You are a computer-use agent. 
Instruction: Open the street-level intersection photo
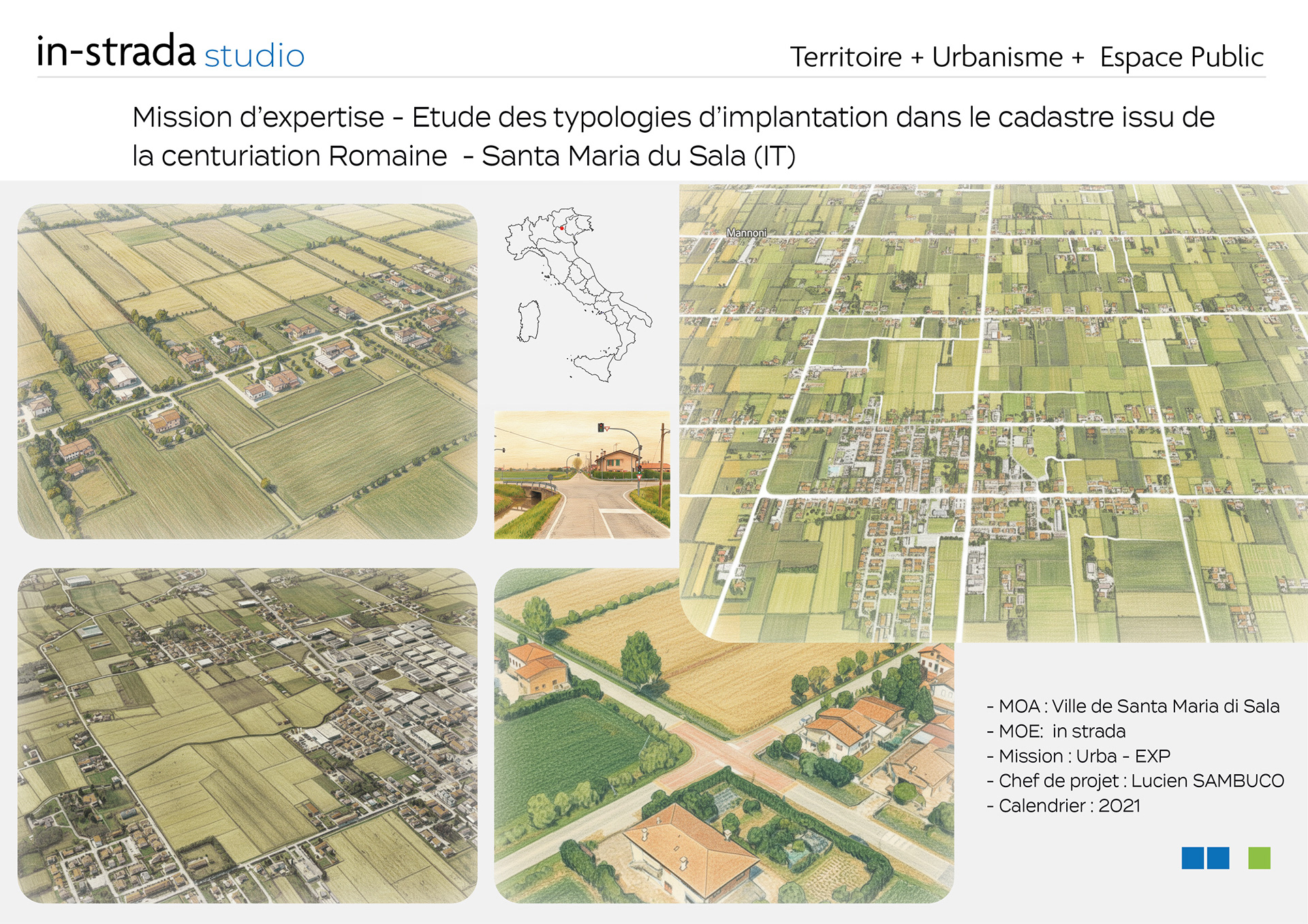click(582, 475)
